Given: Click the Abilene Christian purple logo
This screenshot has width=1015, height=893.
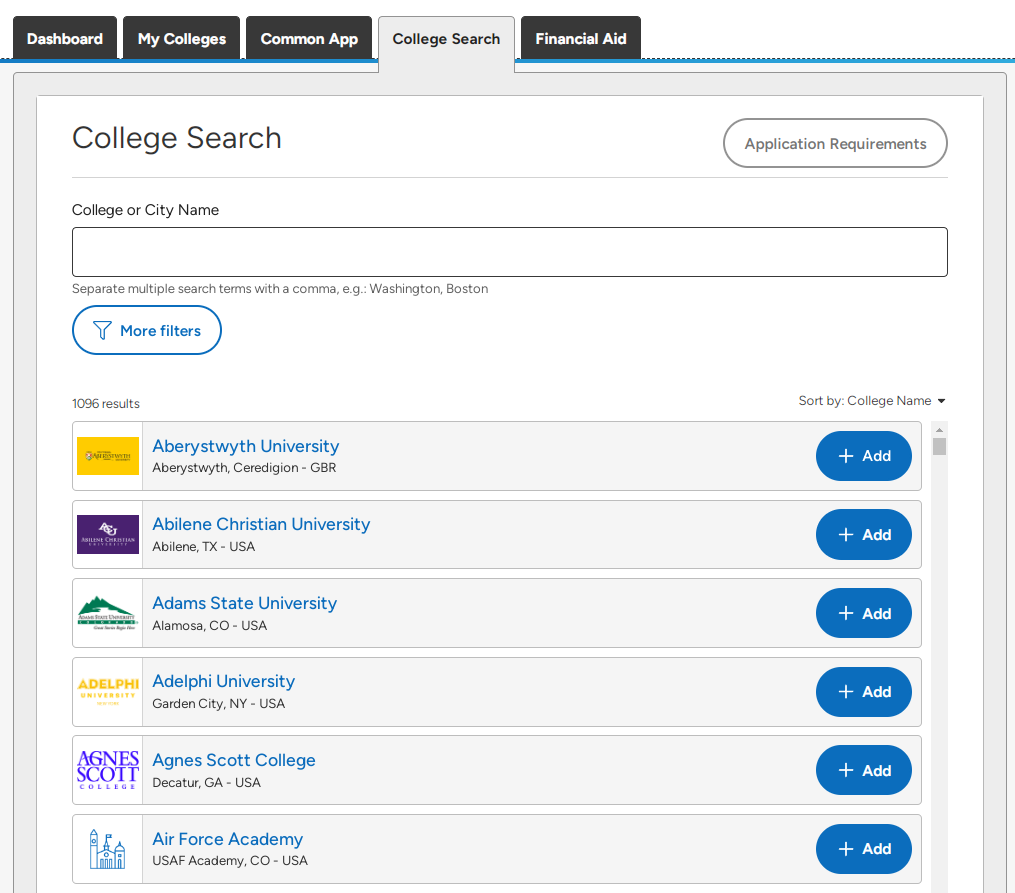Looking at the screenshot, I should point(107,535).
